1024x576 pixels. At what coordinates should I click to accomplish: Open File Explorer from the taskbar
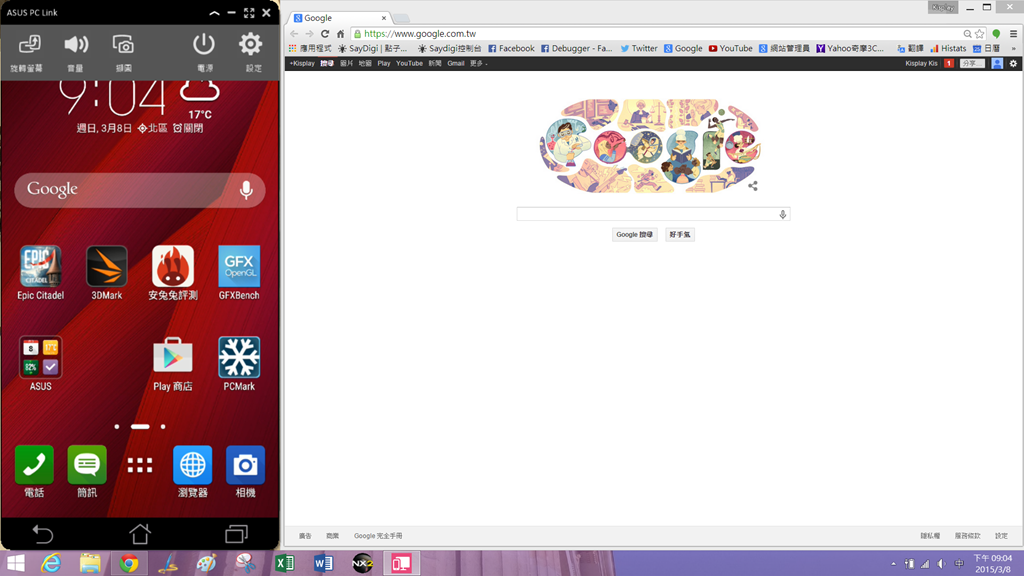(x=90, y=563)
